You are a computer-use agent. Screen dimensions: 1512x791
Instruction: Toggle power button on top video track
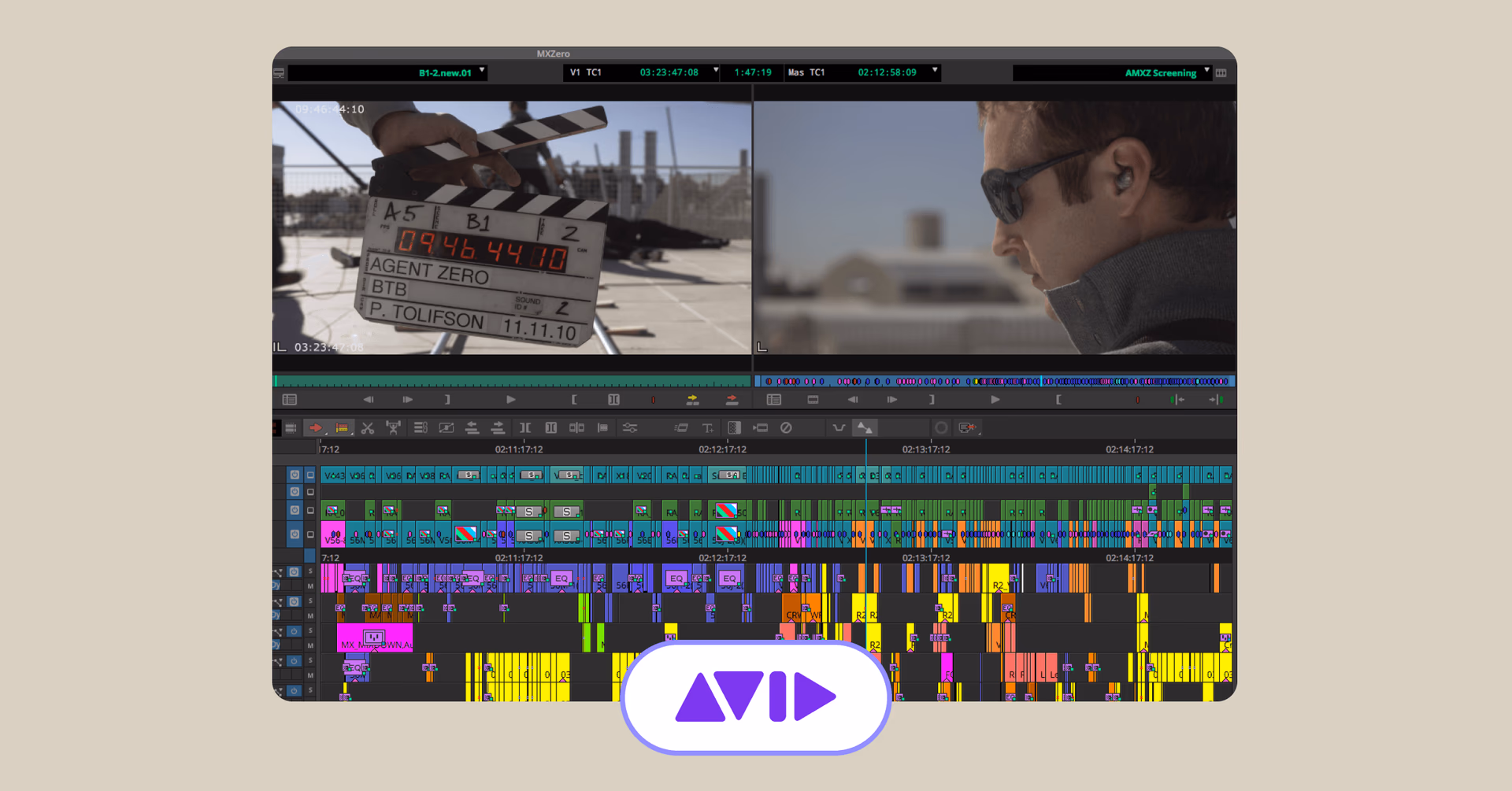295,475
